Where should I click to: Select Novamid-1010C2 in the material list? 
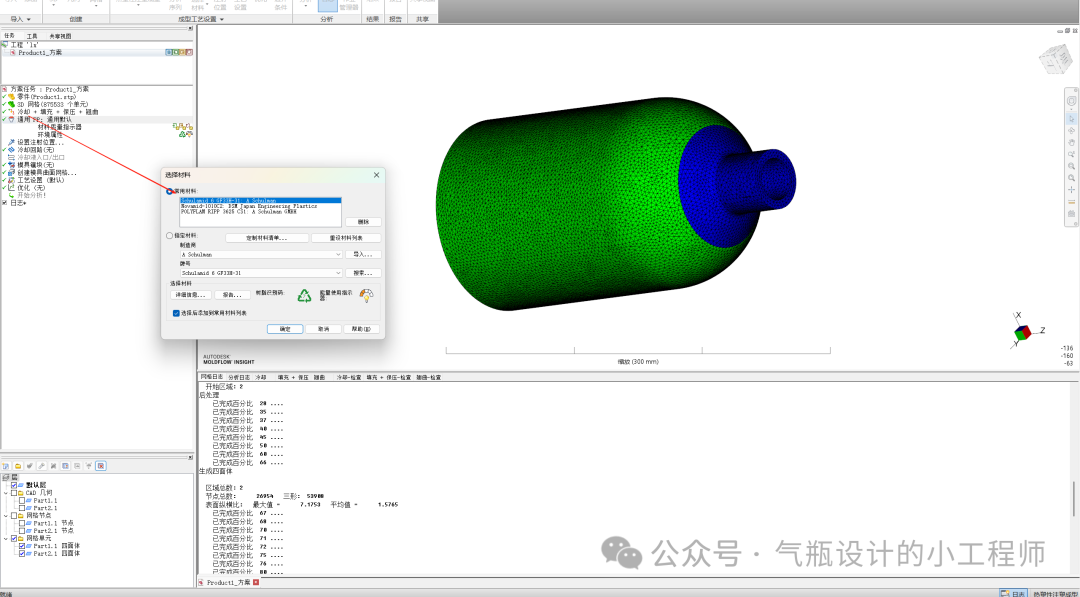(260, 206)
